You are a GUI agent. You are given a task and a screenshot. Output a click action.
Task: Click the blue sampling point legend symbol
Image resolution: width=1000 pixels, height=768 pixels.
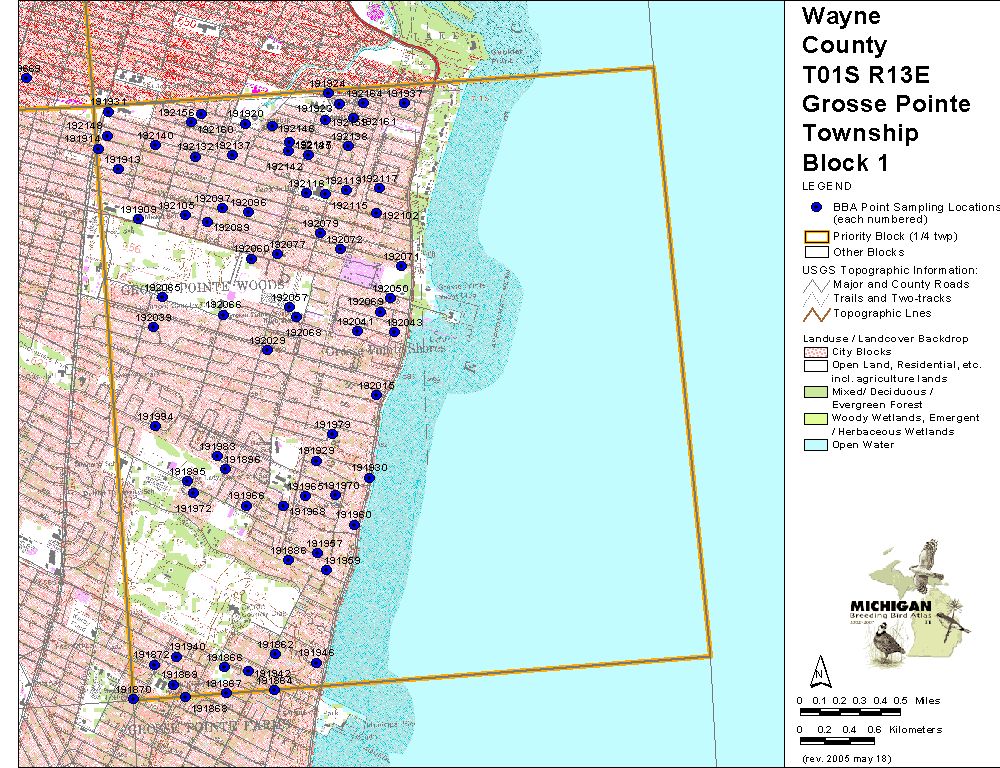(816, 207)
